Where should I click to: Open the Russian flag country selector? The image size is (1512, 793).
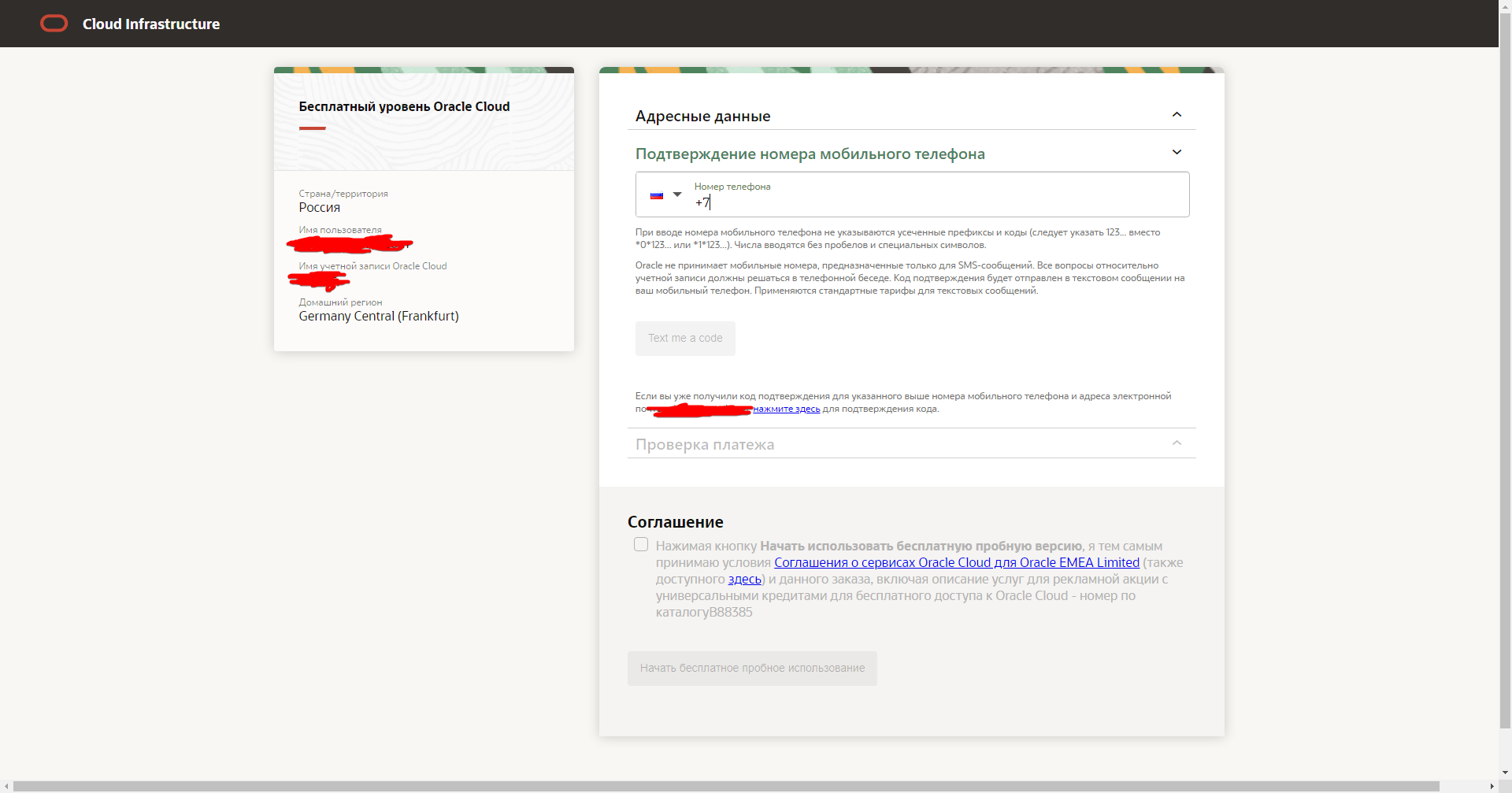click(x=665, y=195)
